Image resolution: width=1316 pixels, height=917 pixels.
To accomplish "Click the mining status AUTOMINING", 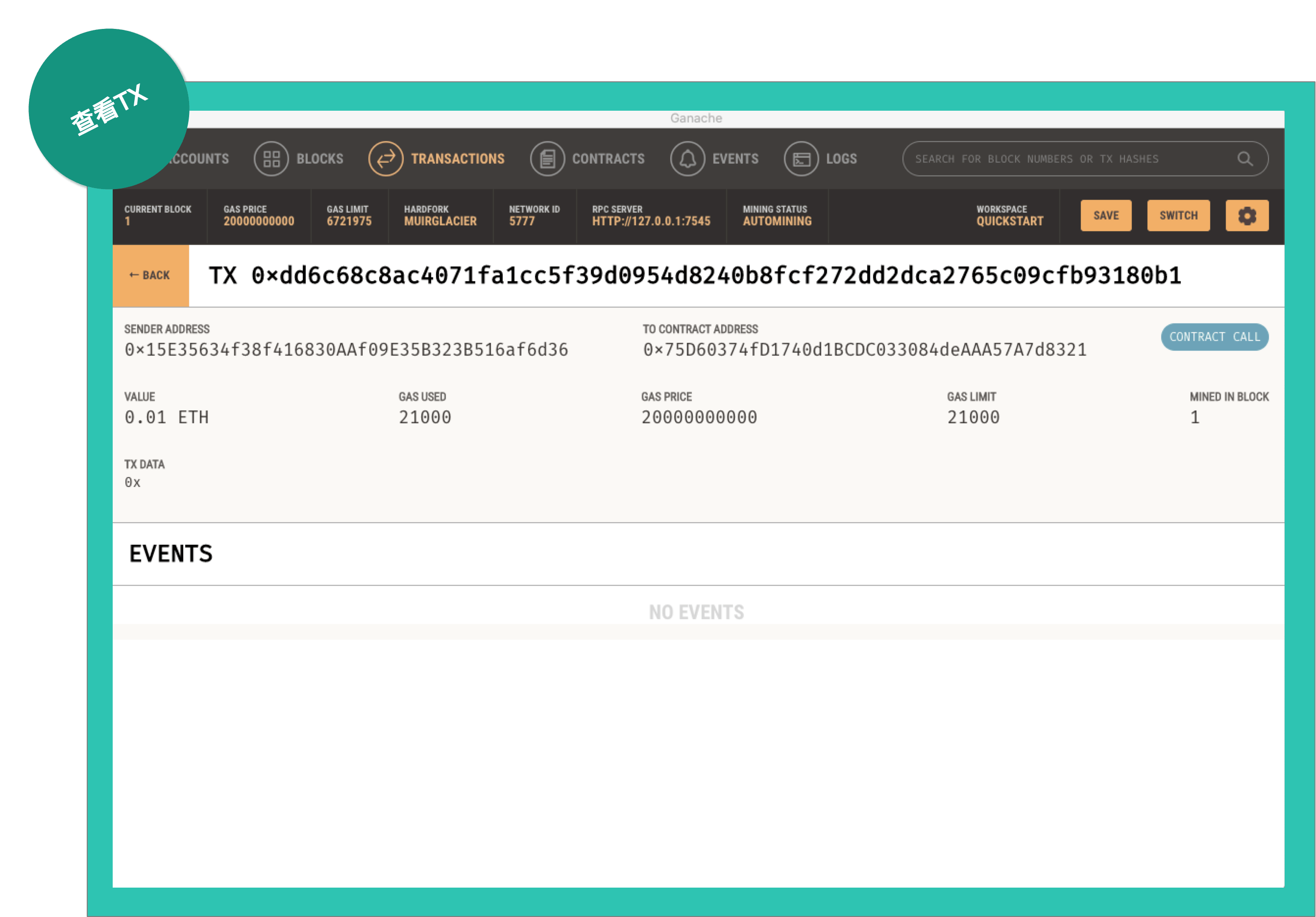I will point(777,221).
